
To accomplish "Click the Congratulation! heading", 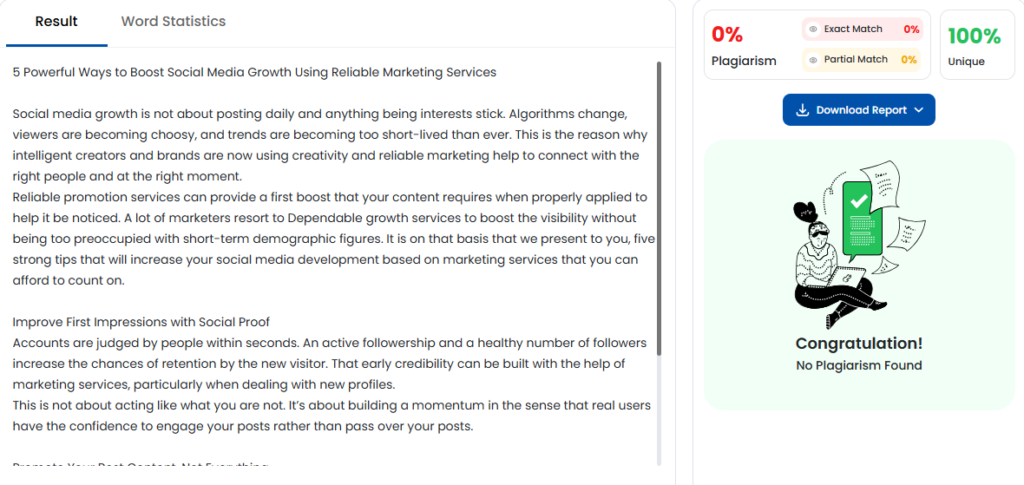I will point(858,343).
